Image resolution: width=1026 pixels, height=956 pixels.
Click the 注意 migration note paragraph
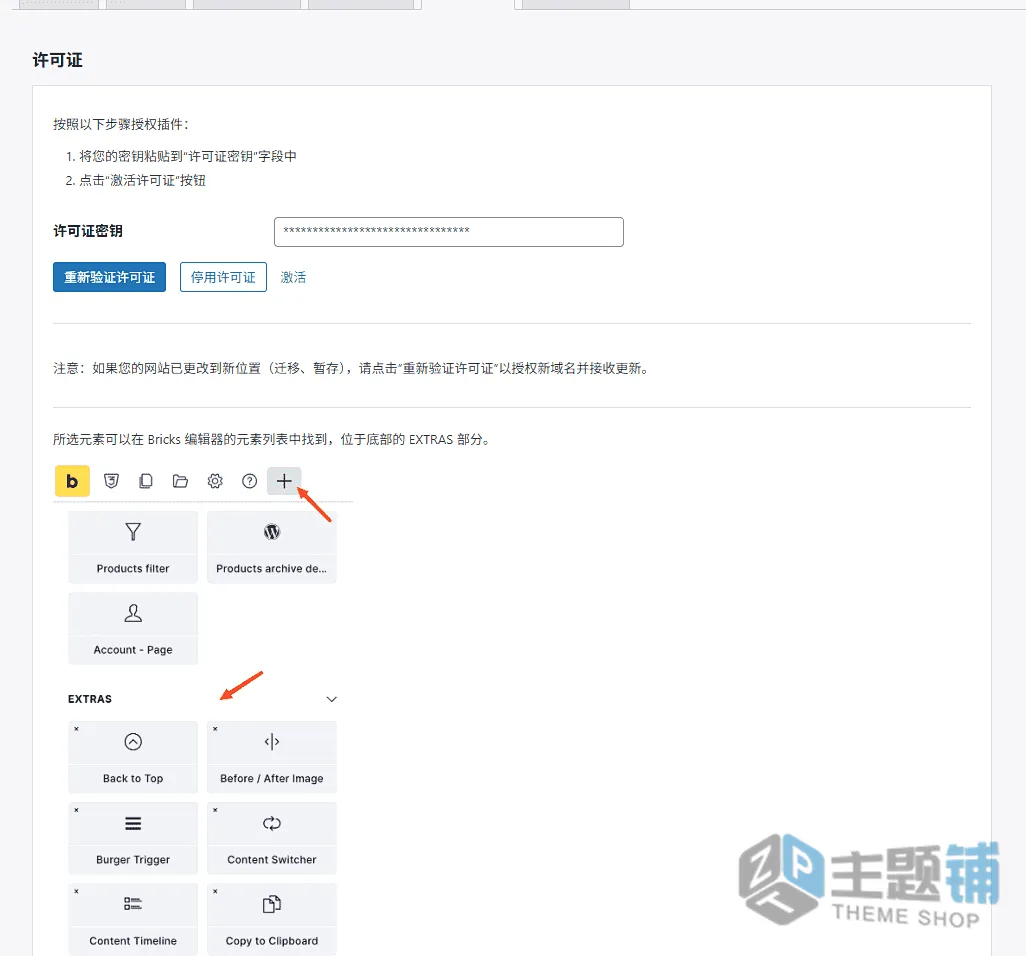(x=352, y=368)
